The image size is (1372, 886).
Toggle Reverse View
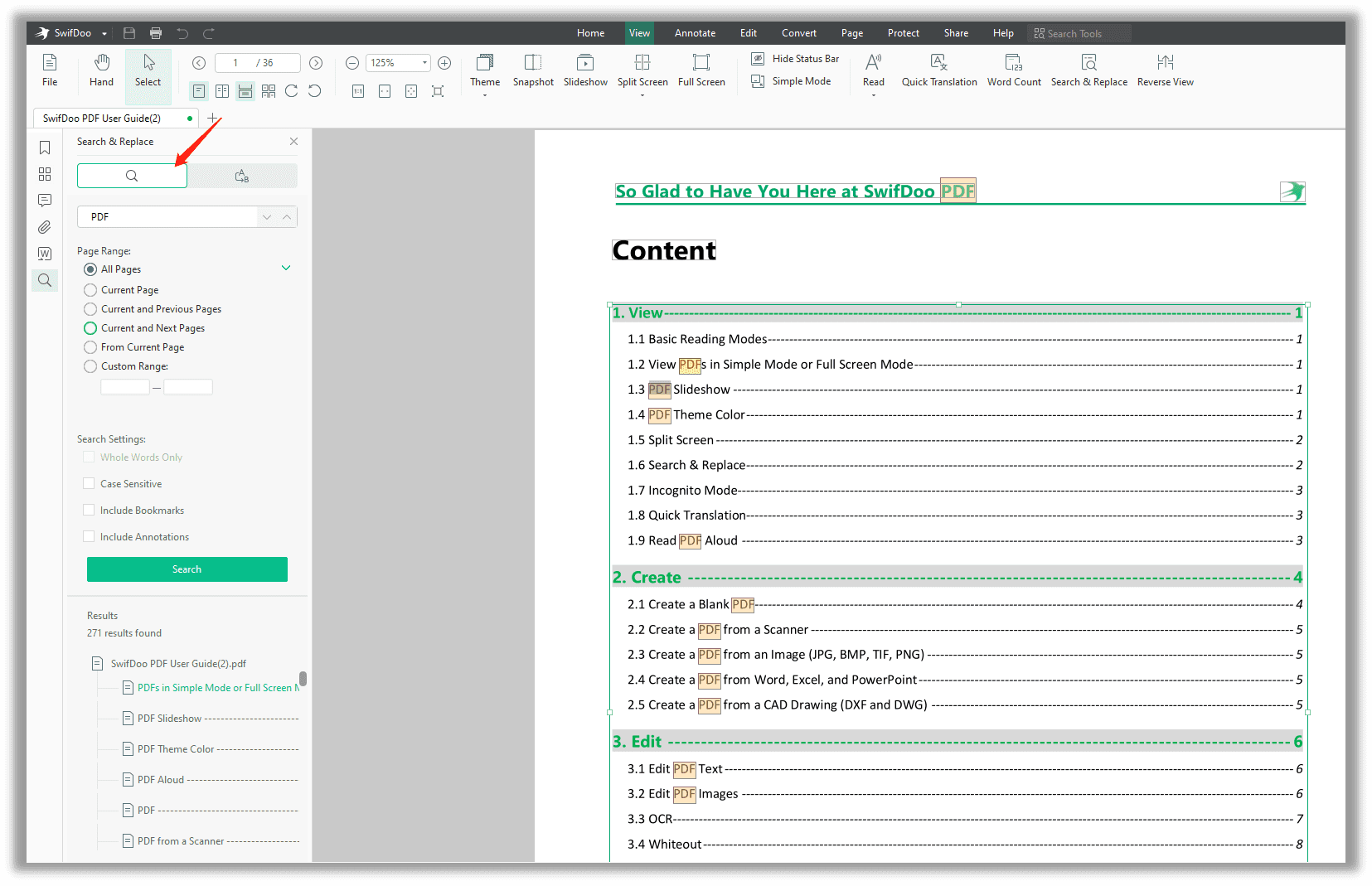(1166, 70)
